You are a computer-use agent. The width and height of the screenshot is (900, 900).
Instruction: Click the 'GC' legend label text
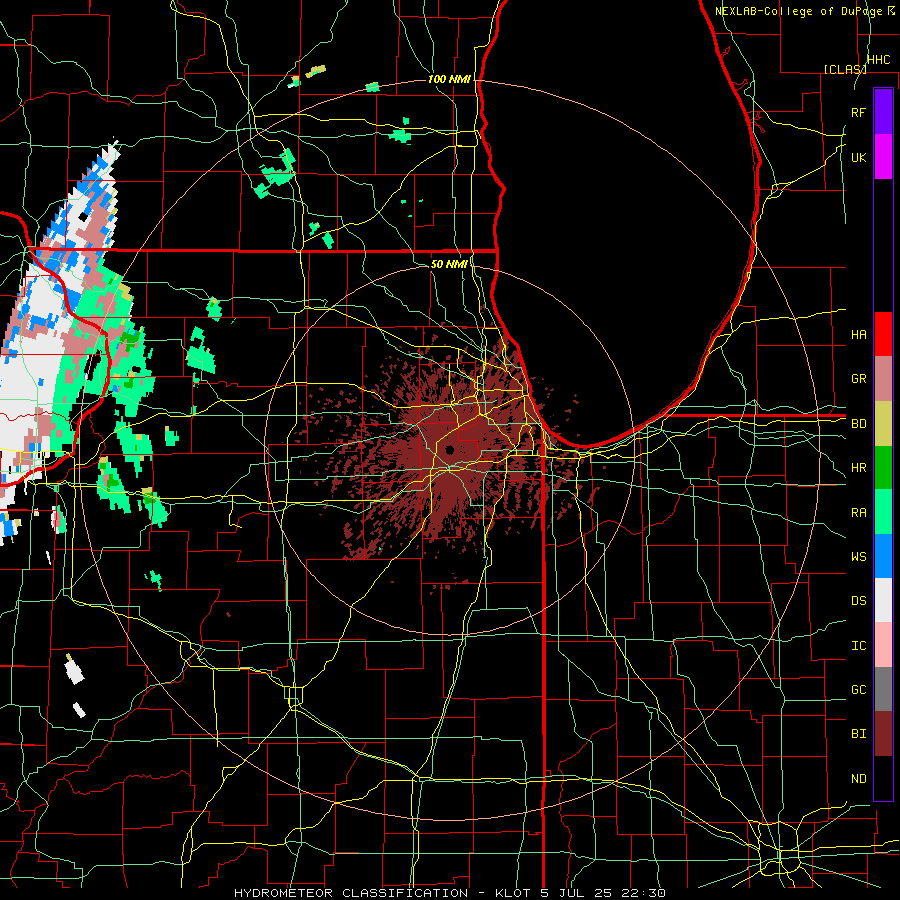(859, 690)
